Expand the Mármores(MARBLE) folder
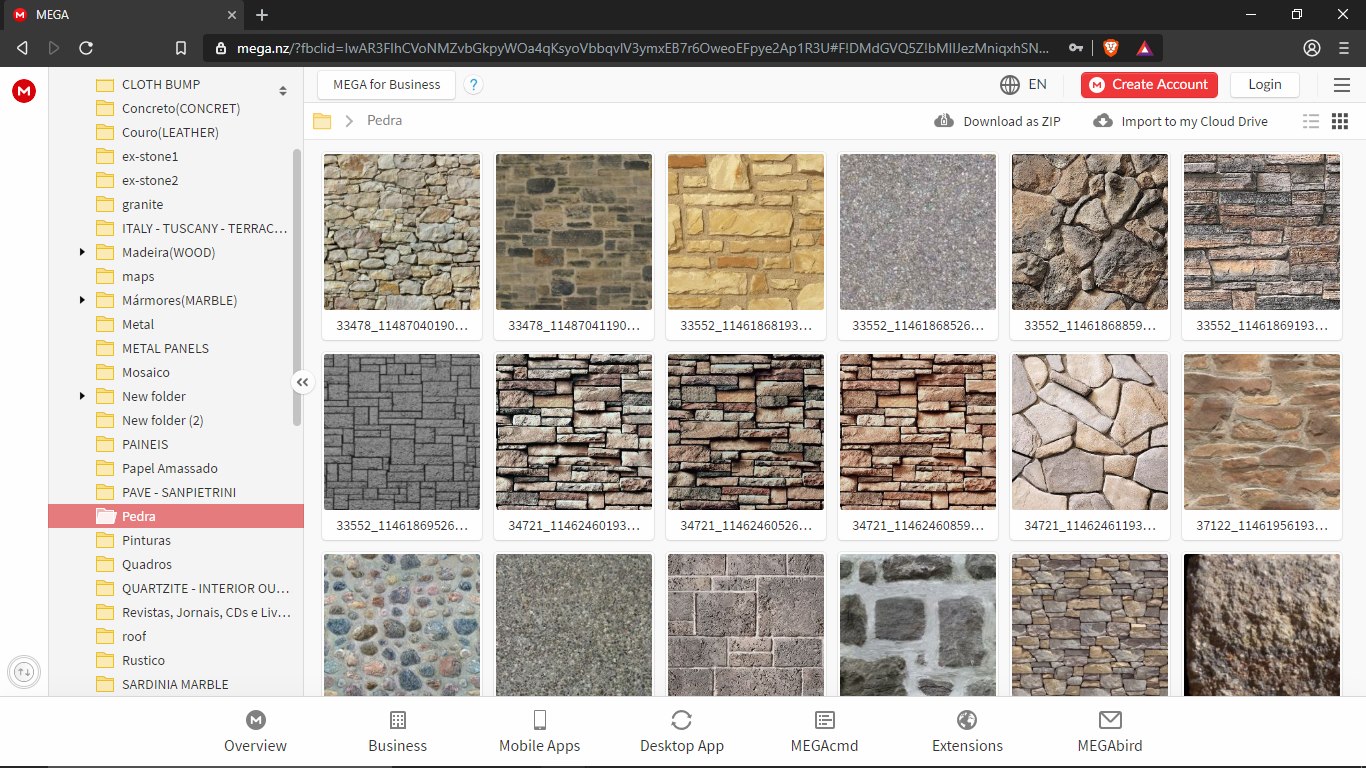This screenshot has height=768, width=1366. click(x=82, y=300)
